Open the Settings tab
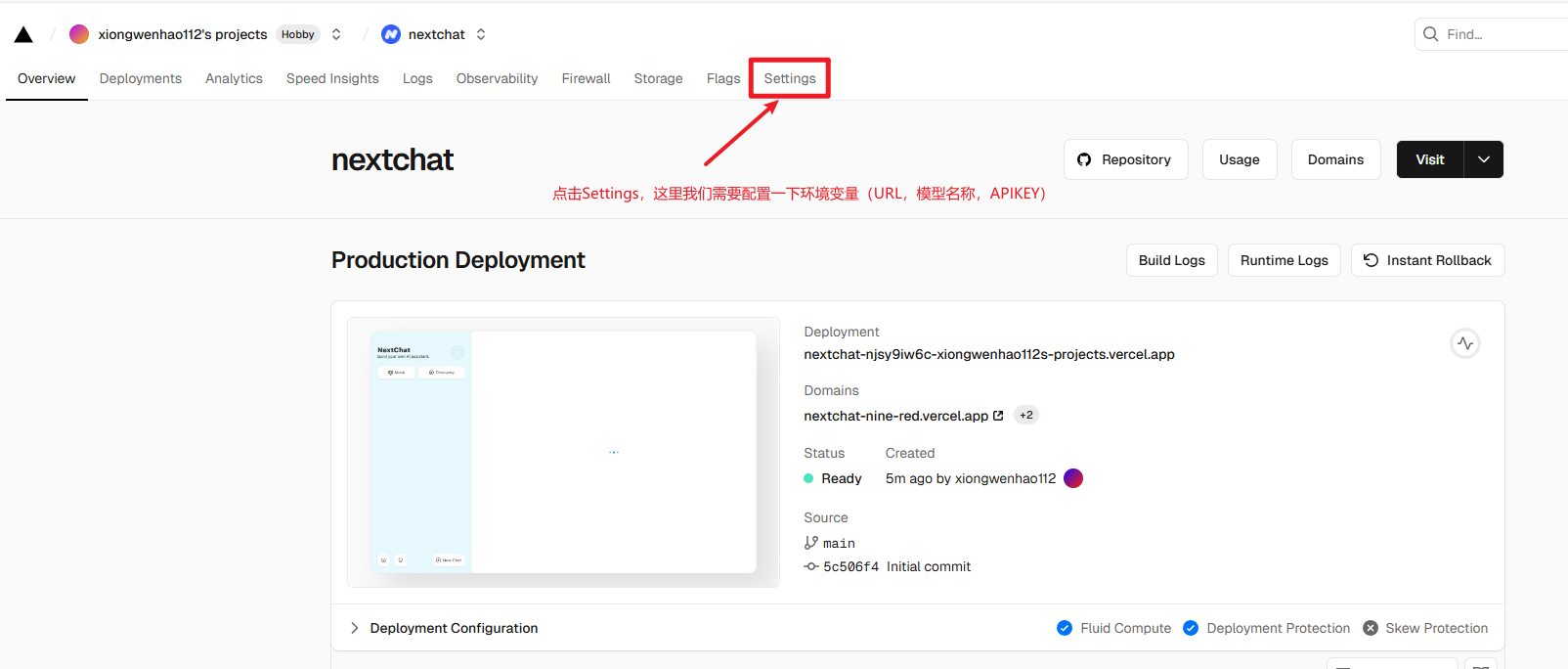Image resolution: width=1568 pixels, height=669 pixels. (790, 78)
